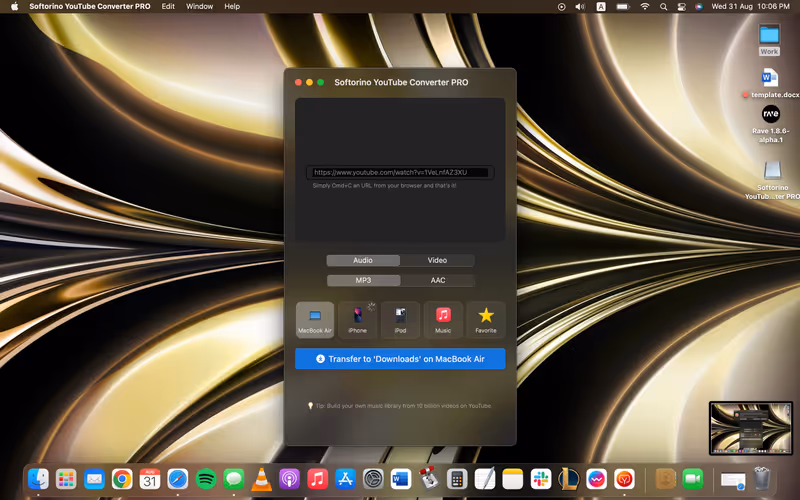This screenshot has width=800, height=500.
Task: Open Finder from the Dock
Action: click(38, 479)
